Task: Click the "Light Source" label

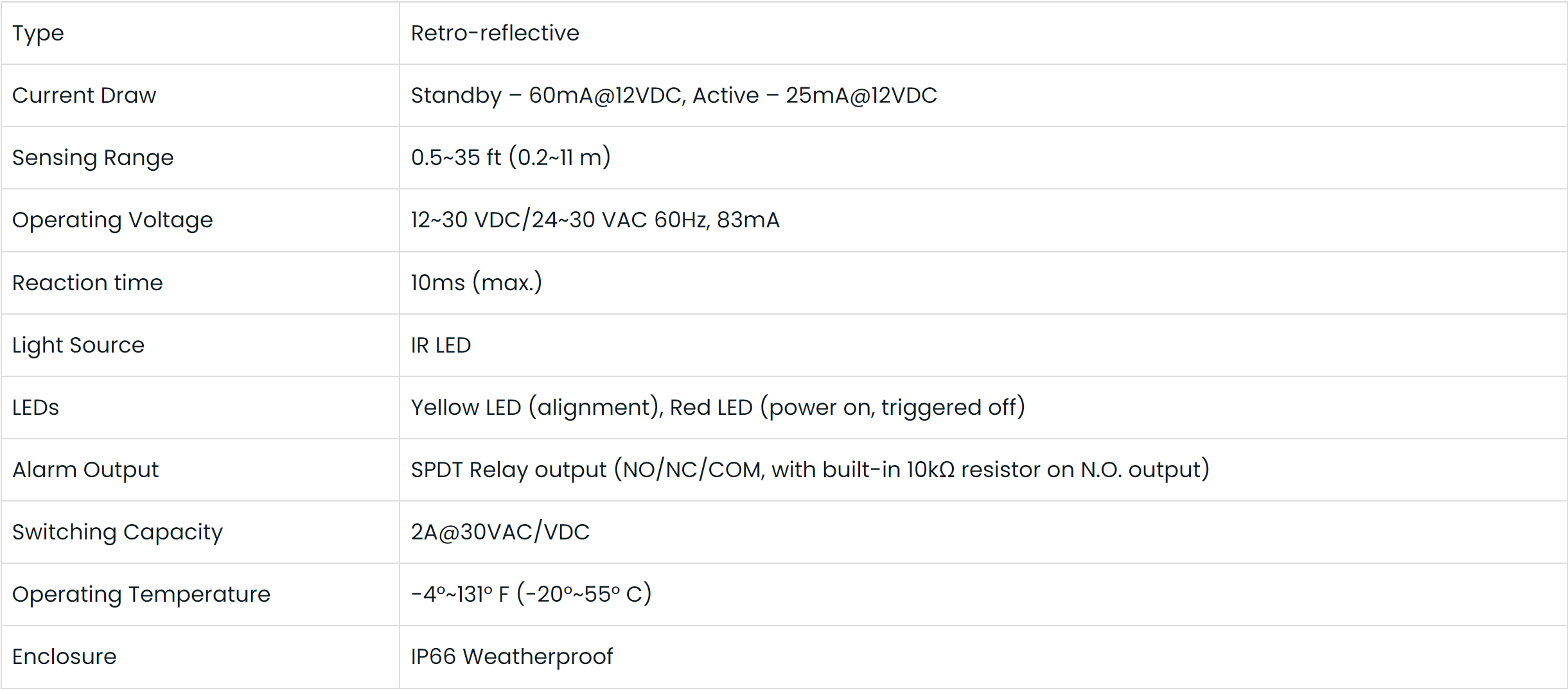Action: tap(78, 345)
